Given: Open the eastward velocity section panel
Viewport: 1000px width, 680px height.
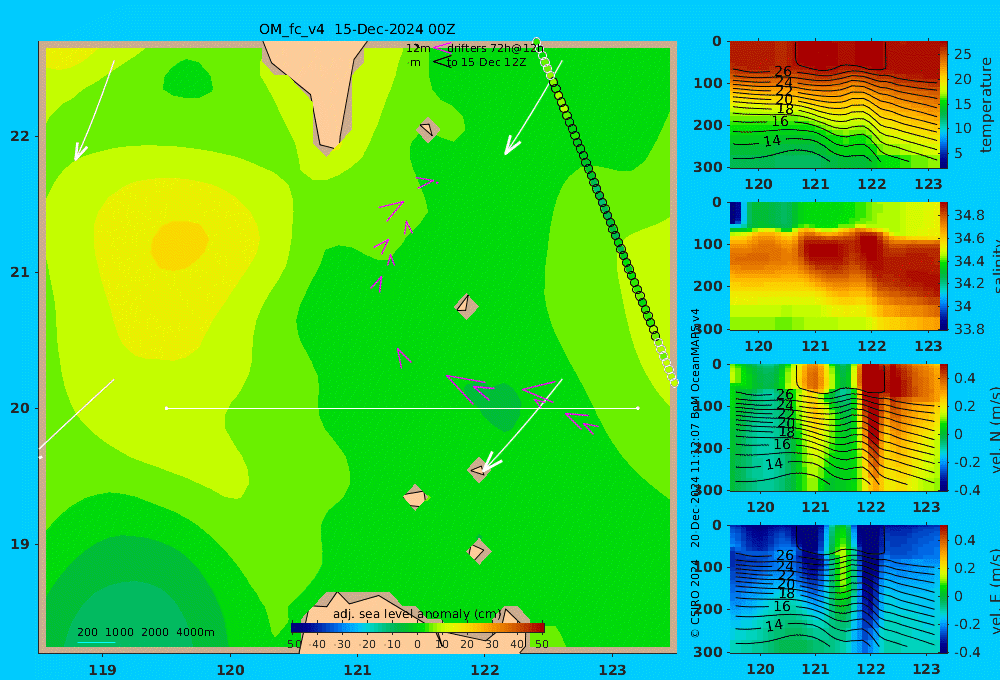Looking at the screenshot, I should coord(835,589).
